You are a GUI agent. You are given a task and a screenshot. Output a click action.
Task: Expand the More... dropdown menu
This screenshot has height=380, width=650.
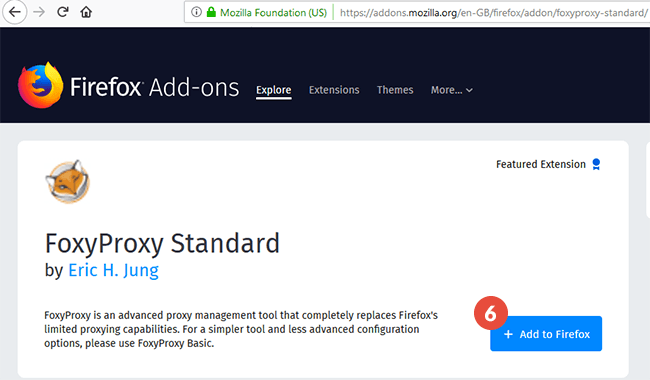pos(451,90)
